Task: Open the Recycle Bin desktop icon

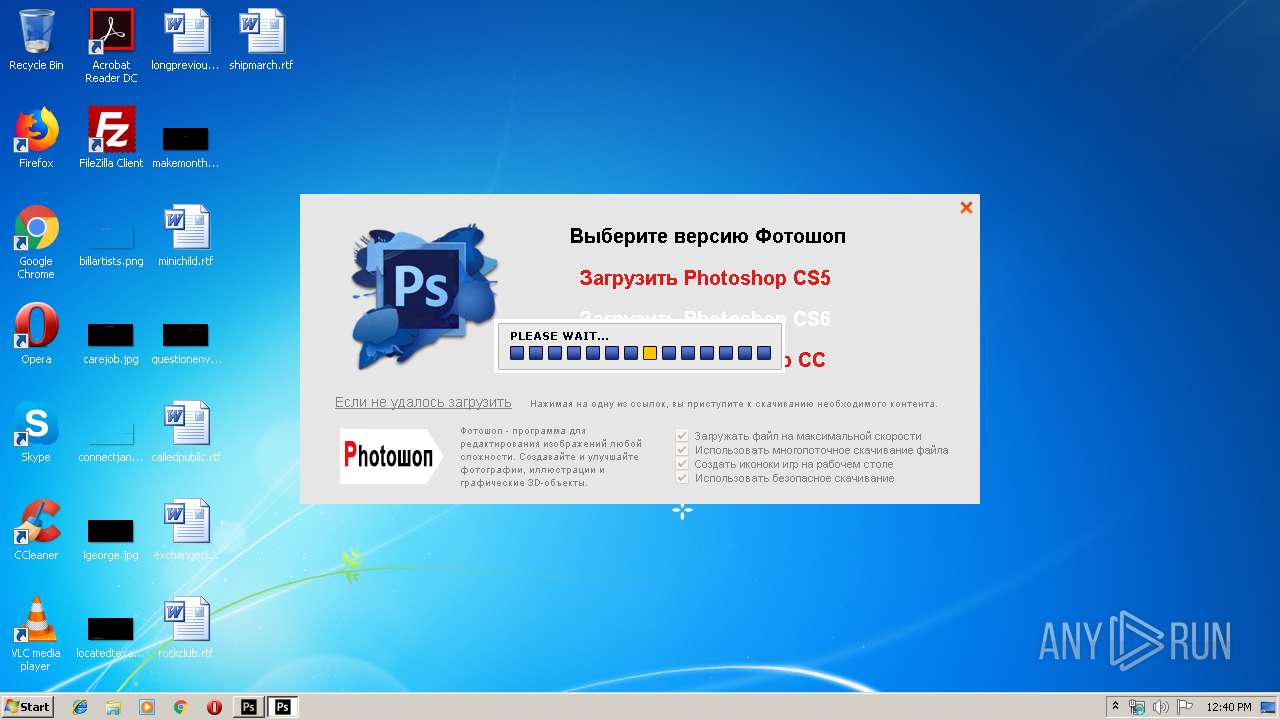Action: [x=36, y=40]
